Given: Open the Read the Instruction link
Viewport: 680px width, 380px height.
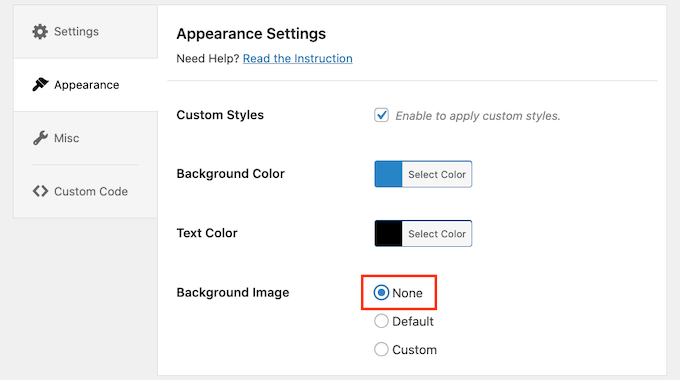Looking at the screenshot, I should click(x=298, y=59).
